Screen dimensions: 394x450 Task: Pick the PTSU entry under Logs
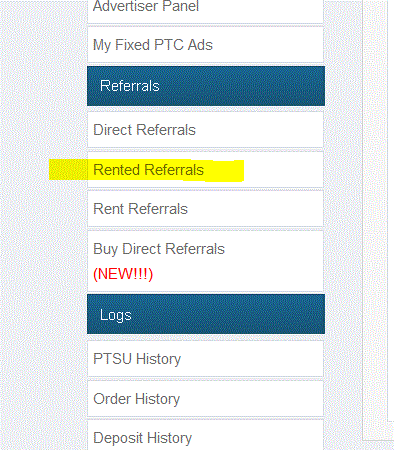point(205,359)
